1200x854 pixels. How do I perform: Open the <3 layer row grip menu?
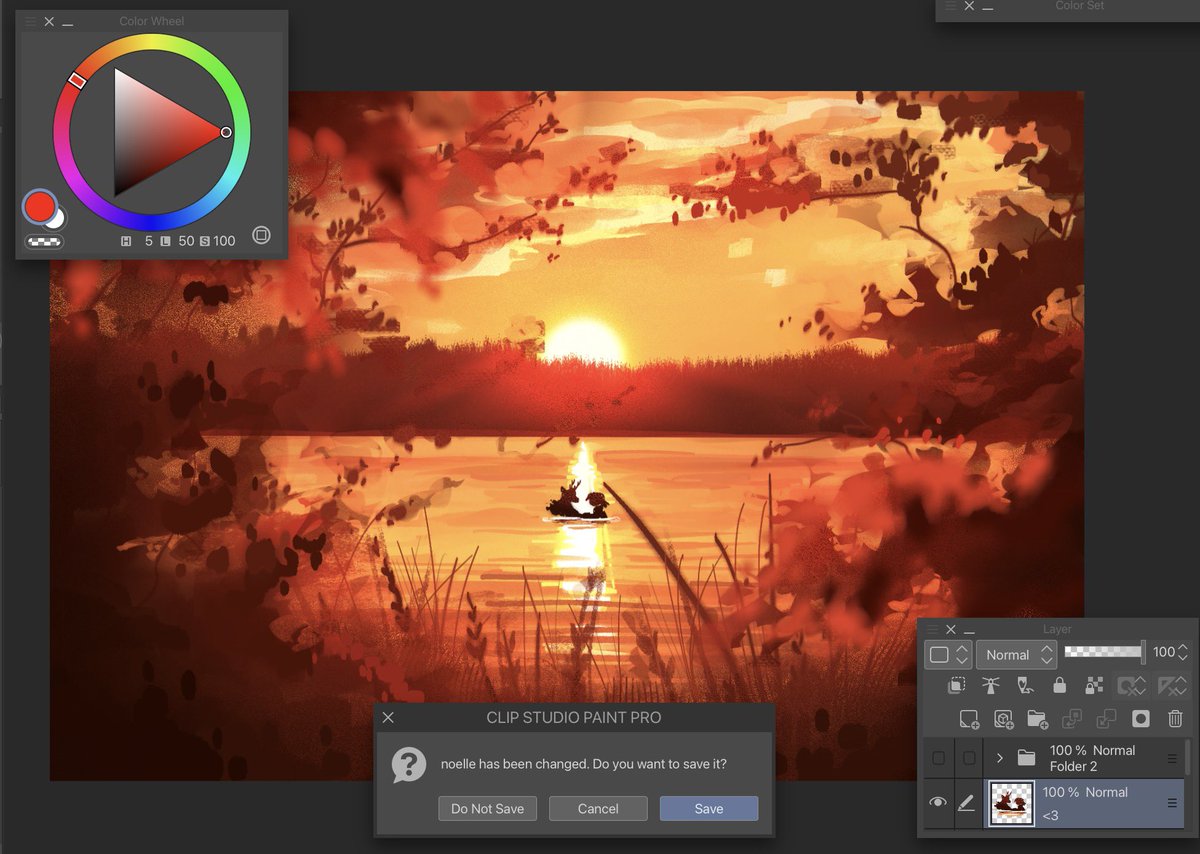1172,802
